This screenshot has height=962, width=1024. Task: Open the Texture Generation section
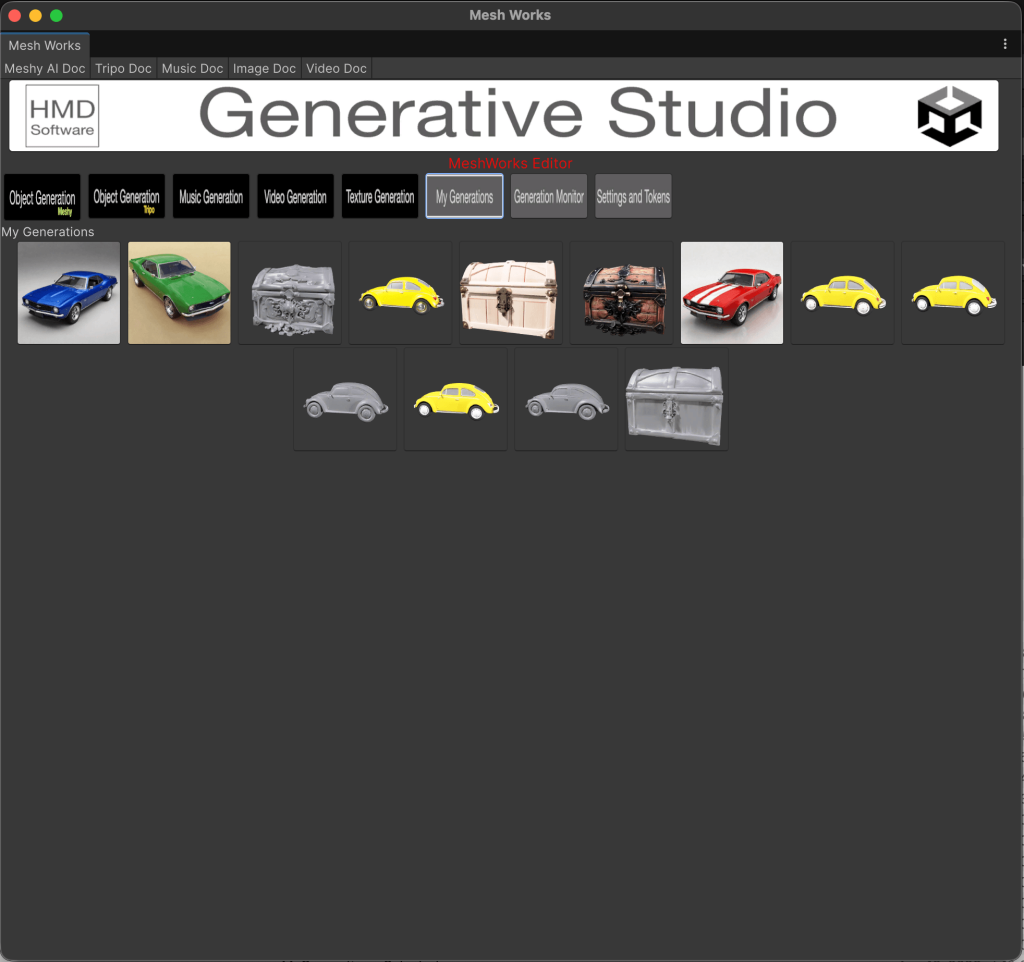tap(379, 196)
